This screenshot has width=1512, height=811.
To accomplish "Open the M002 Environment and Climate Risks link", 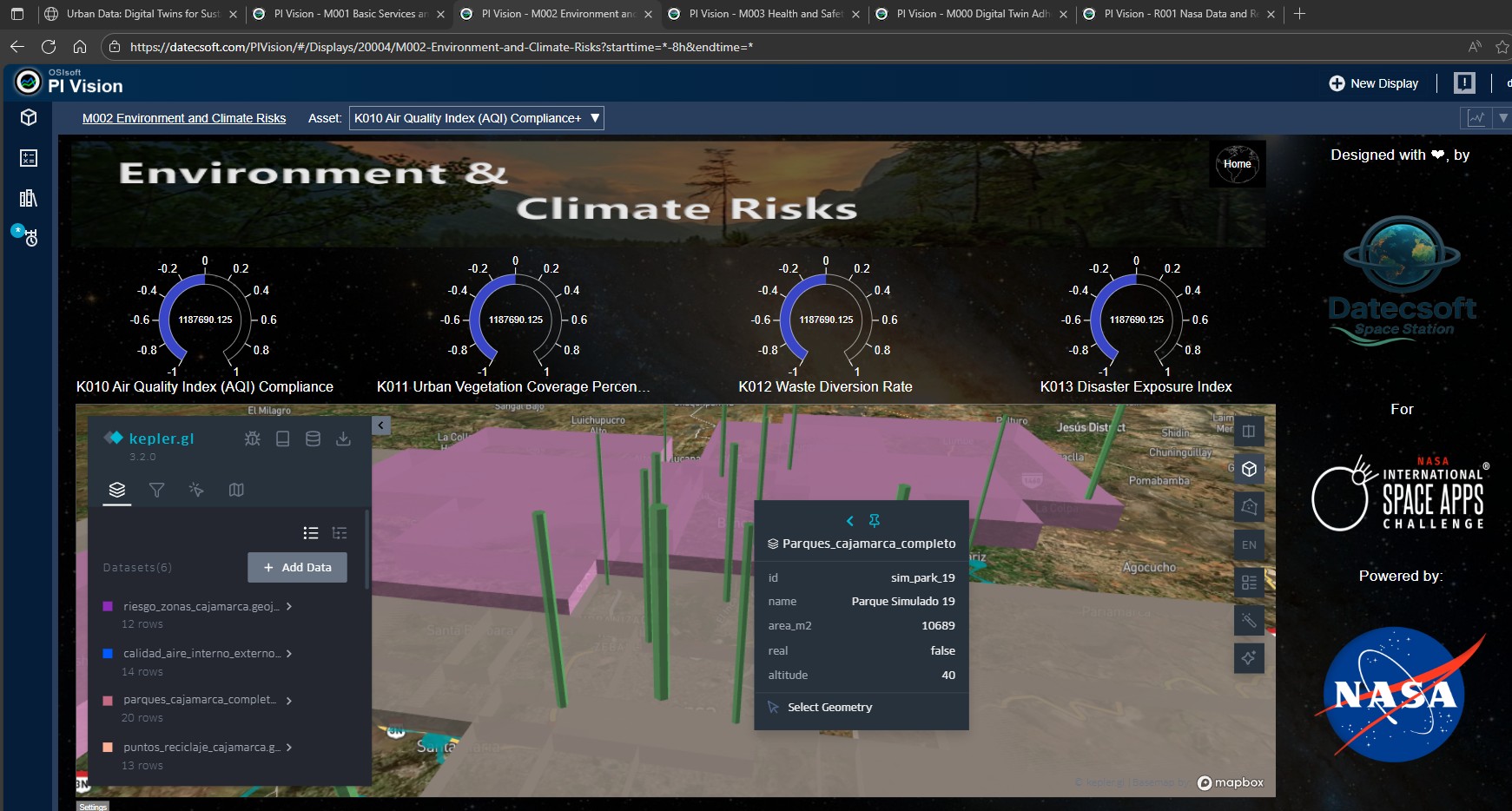I will tap(184, 118).
